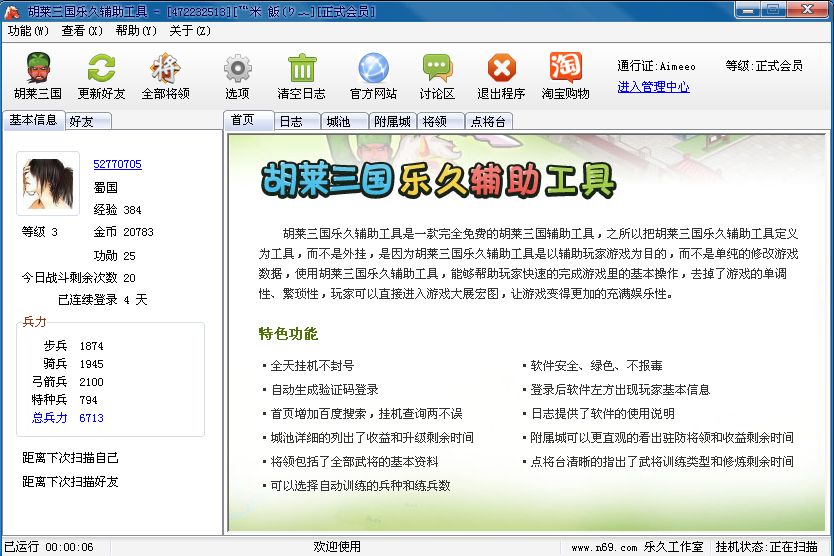Click 金币 20783 value
834x556 pixels.
123,232
